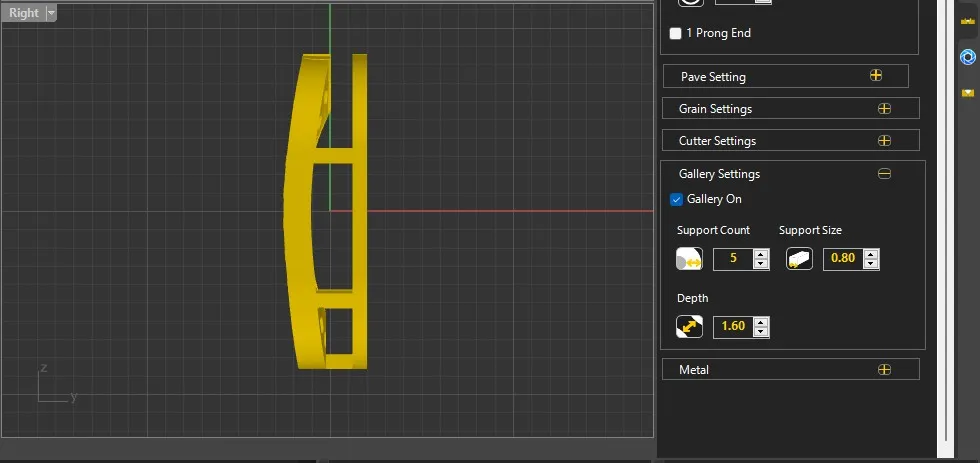Expand the Metal section
Image resolution: width=980 pixels, height=463 pixels.
[x=884, y=370]
